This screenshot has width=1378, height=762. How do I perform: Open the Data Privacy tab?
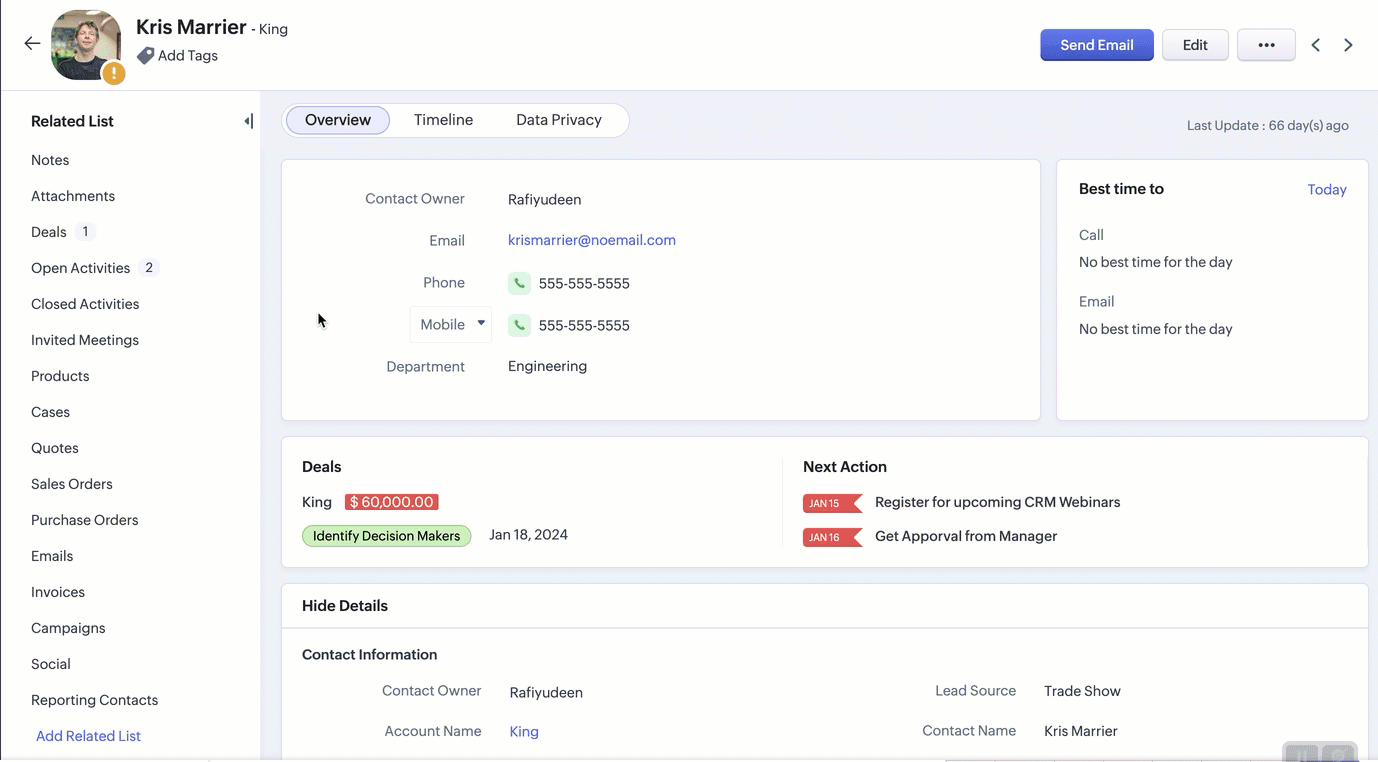tap(558, 120)
